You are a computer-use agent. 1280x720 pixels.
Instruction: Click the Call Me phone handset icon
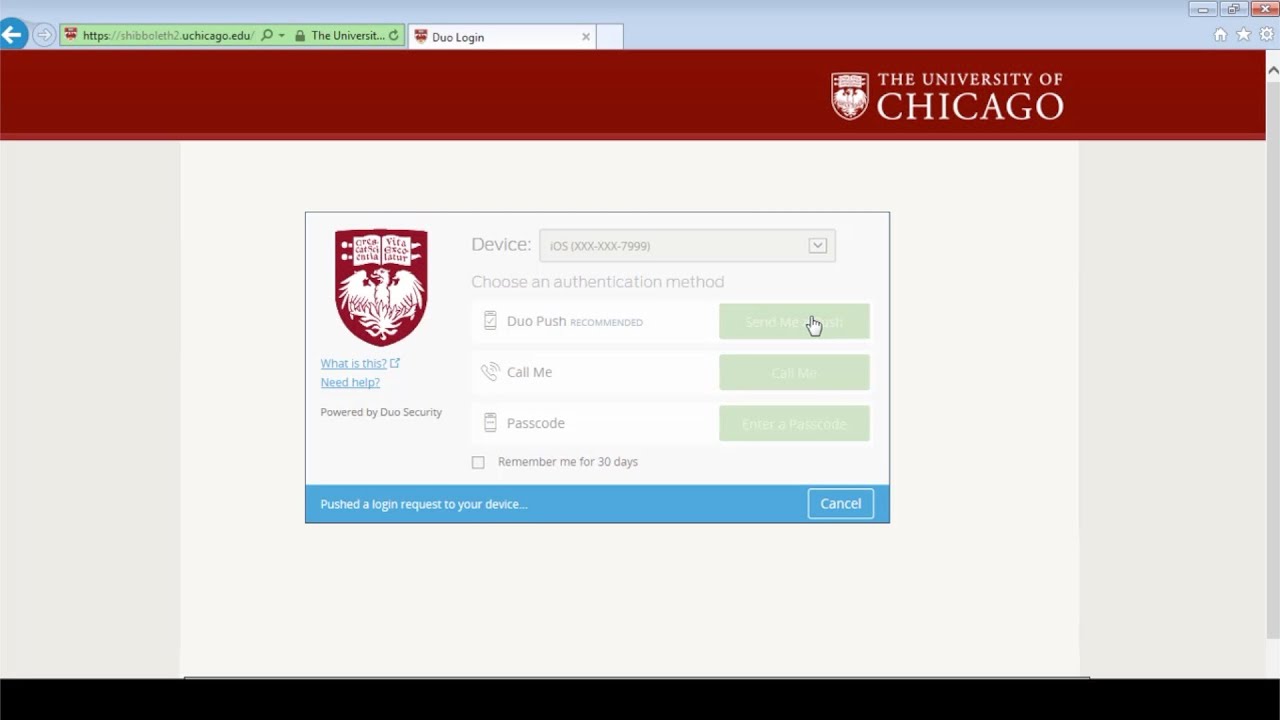(489, 372)
